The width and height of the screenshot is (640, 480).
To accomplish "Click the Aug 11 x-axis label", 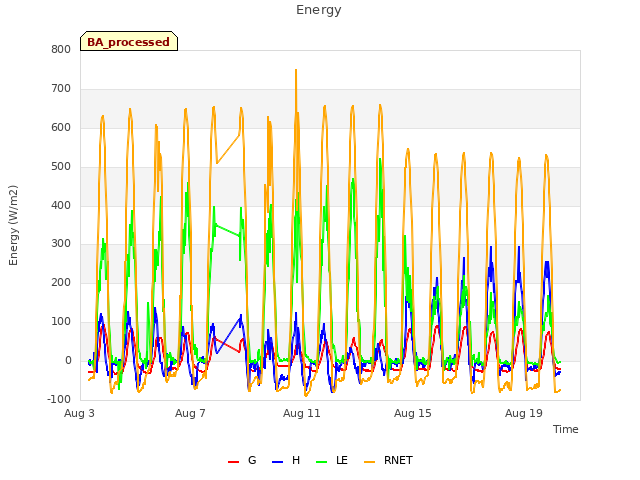I will [x=302, y=413].
